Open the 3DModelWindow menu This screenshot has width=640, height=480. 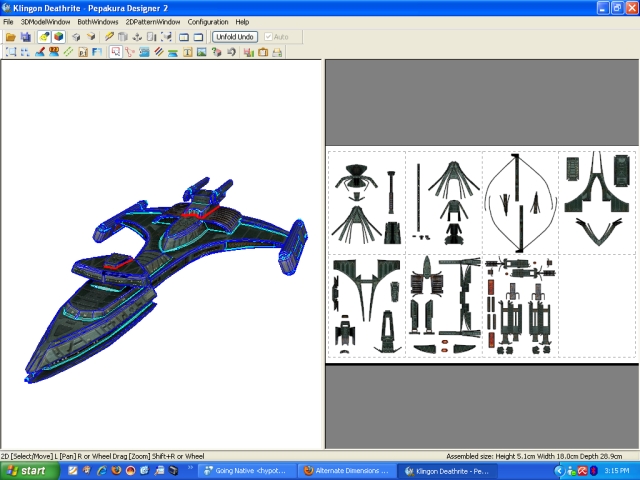(45, 22)
